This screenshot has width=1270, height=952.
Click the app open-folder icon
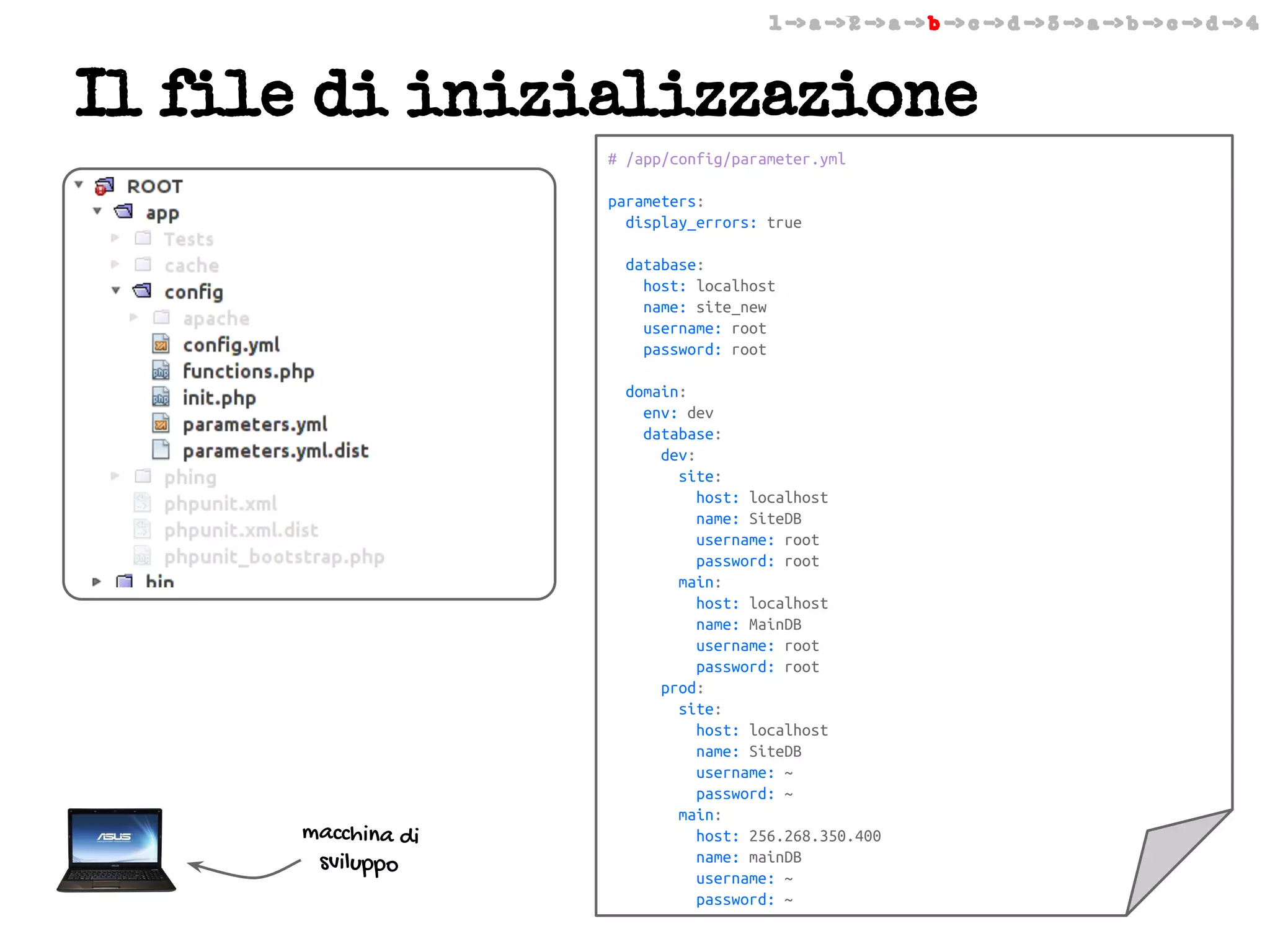point(123,212)
